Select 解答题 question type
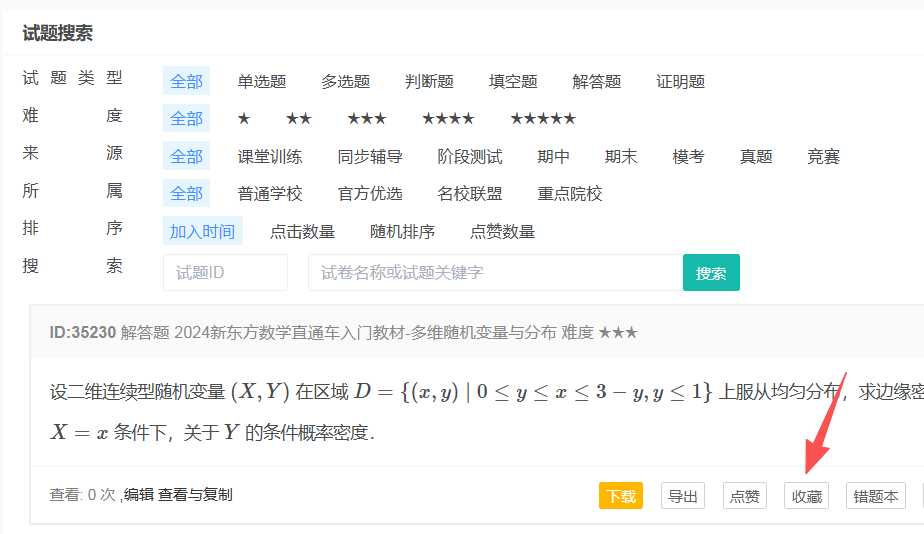The width and height of the screenshot is (924, 534). point(596,82)
